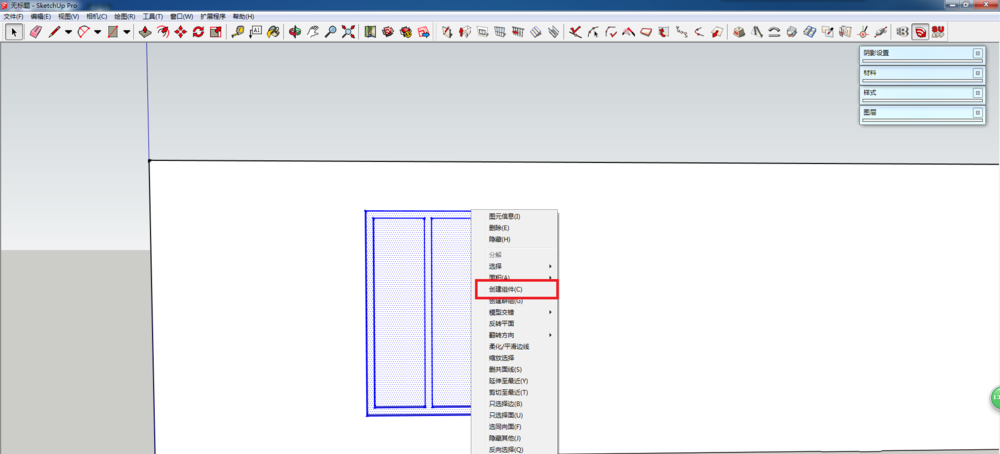Expand the 材料 panel
This screenshot has width=1000, height=454.
coord(978,73)
